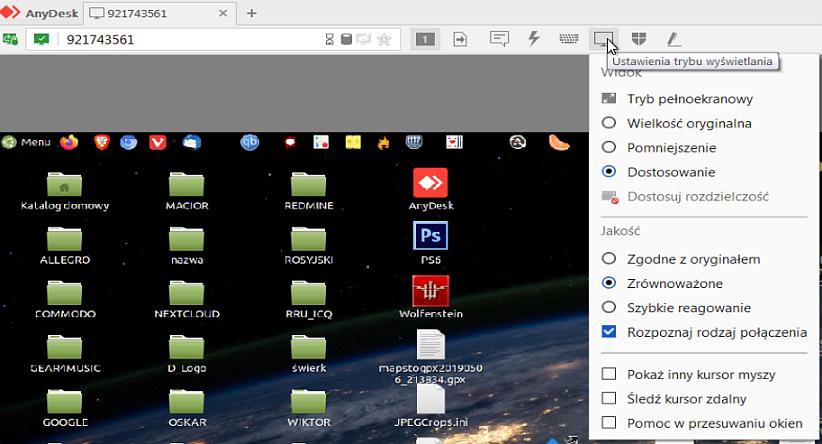822x444 pixels.
Task: Select the WIKTOR folder
Action: [x=309, y=407]
